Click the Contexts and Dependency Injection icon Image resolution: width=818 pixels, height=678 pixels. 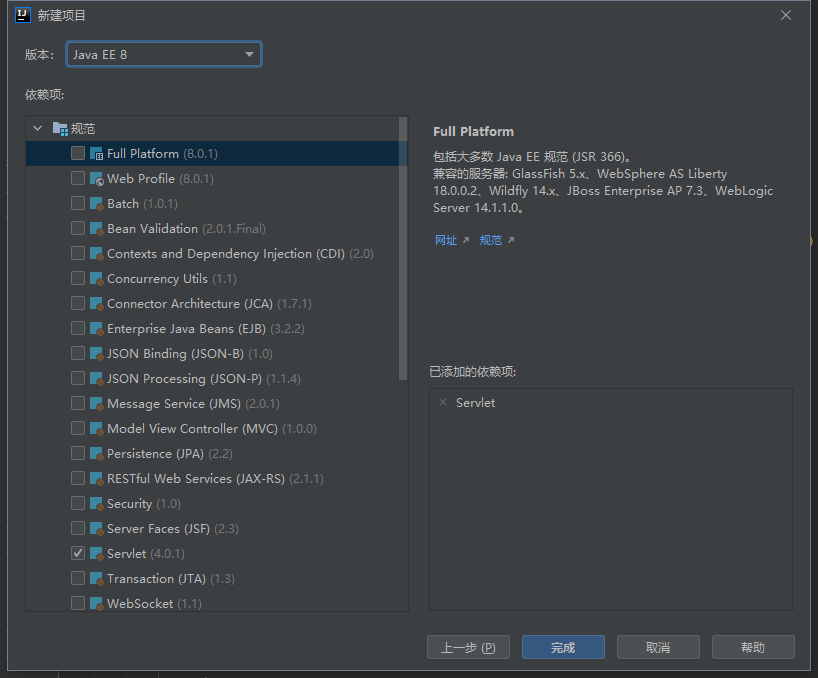point(96,253)
